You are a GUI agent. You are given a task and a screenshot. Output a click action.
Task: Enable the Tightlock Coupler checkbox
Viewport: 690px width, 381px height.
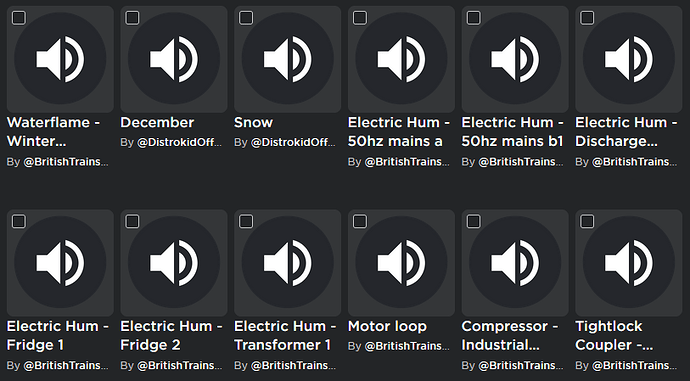(x=587, y=222)
